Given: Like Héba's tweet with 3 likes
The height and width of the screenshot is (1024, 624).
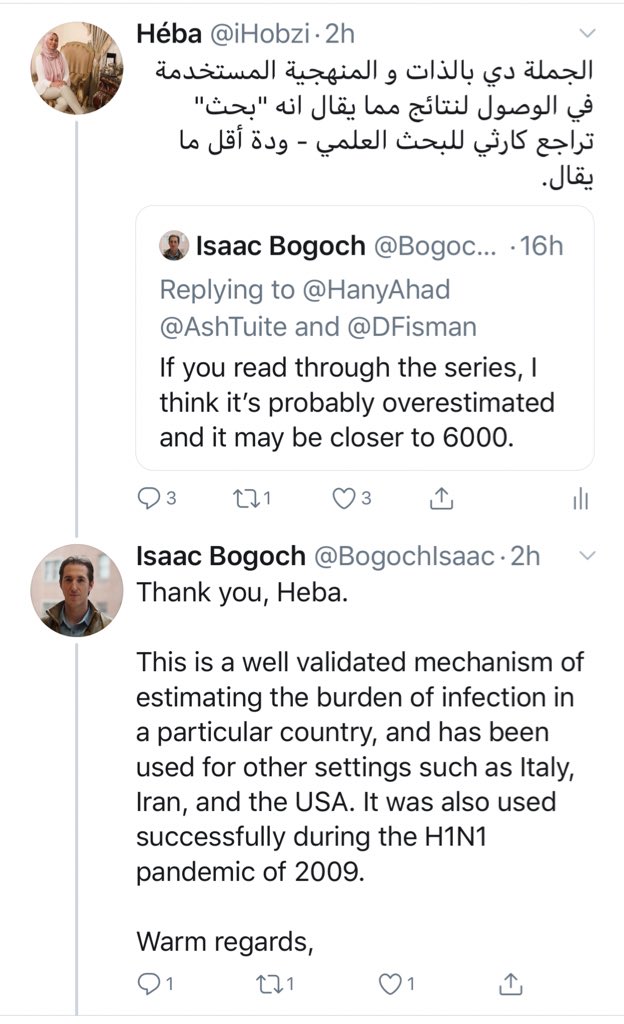Looking at the screenshot, I should 345,499.
